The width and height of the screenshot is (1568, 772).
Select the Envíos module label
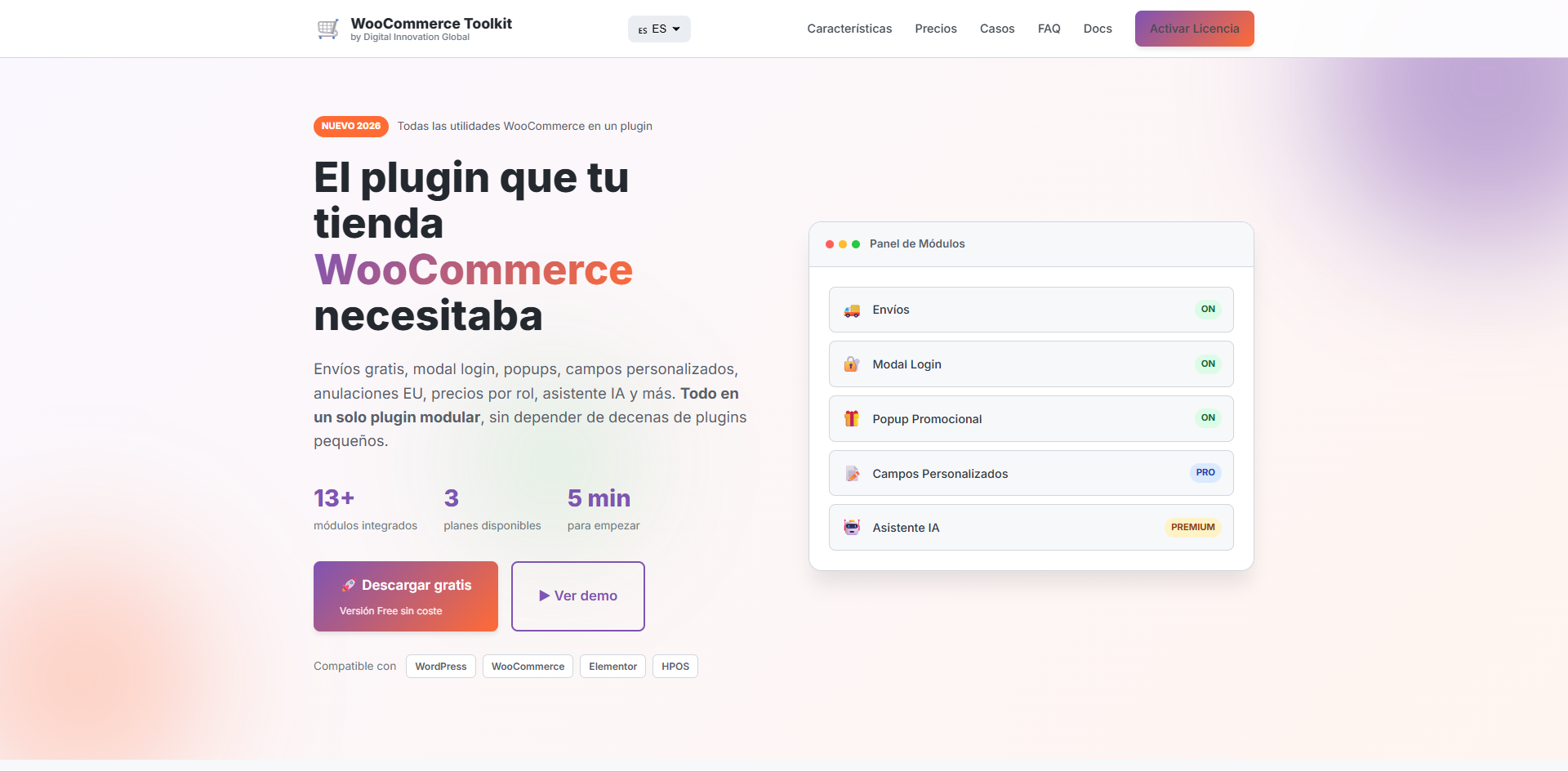tap(891, 310)
